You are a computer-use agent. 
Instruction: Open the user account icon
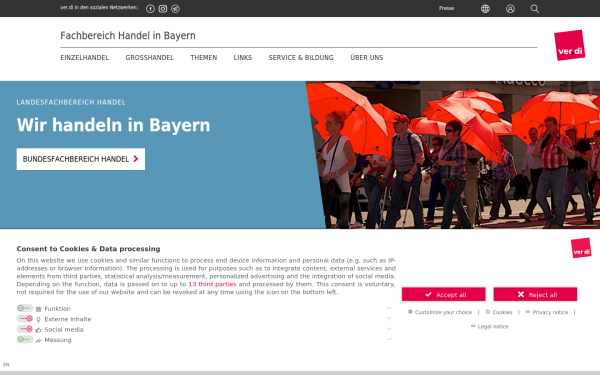tap(510, 9)
